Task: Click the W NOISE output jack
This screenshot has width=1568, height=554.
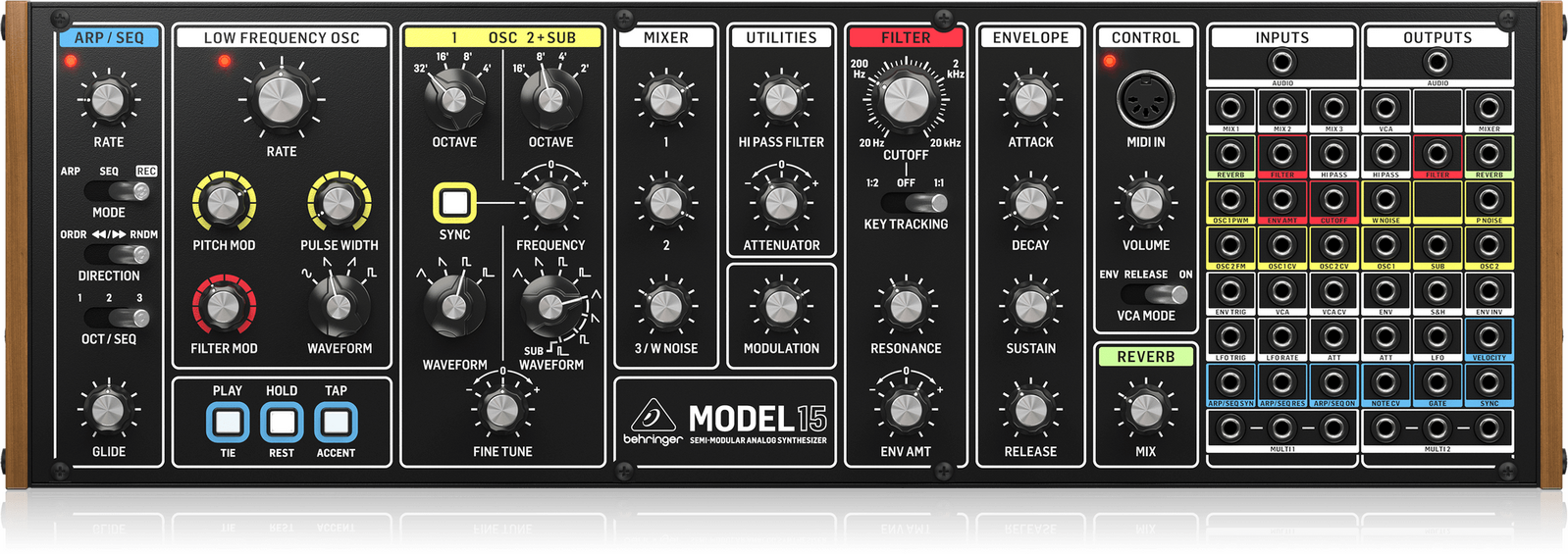Action: [1385, 199]
